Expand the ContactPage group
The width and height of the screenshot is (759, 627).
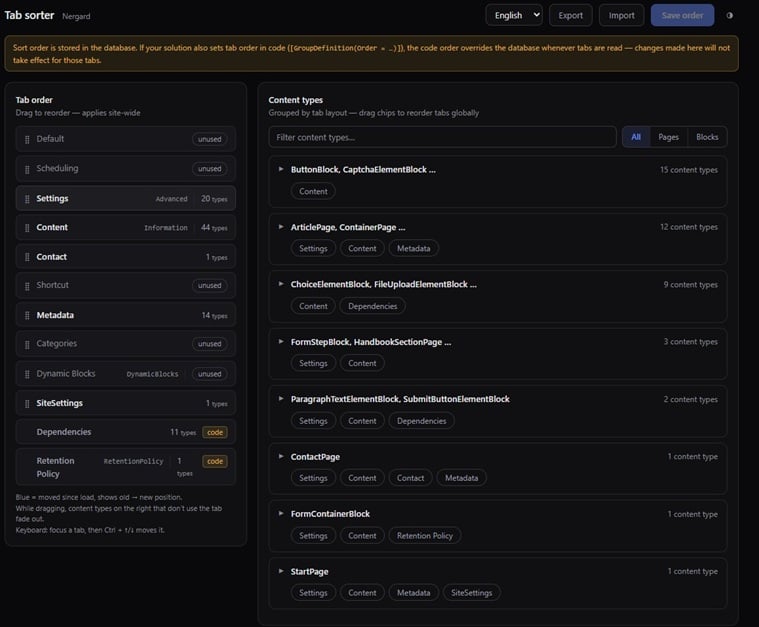(x=281, y=457)
